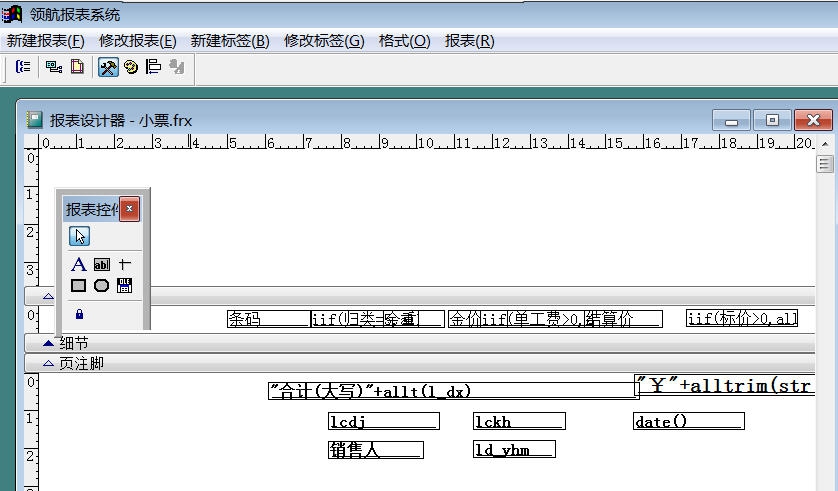Open the 报表(R) menu

[470, 41]
